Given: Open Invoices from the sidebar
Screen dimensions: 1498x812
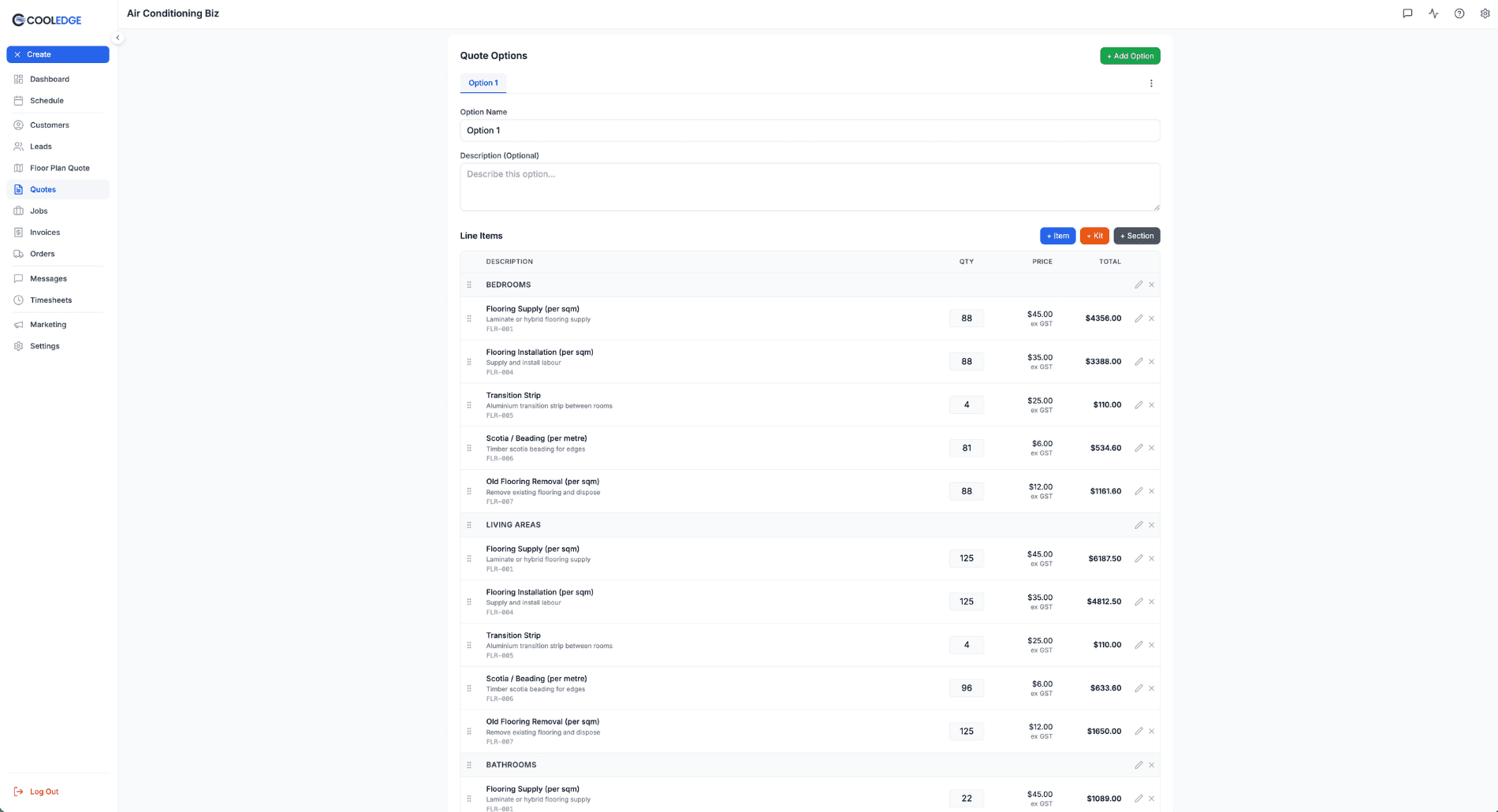Looking at the screenshot, I should click(x=45, y=232).
